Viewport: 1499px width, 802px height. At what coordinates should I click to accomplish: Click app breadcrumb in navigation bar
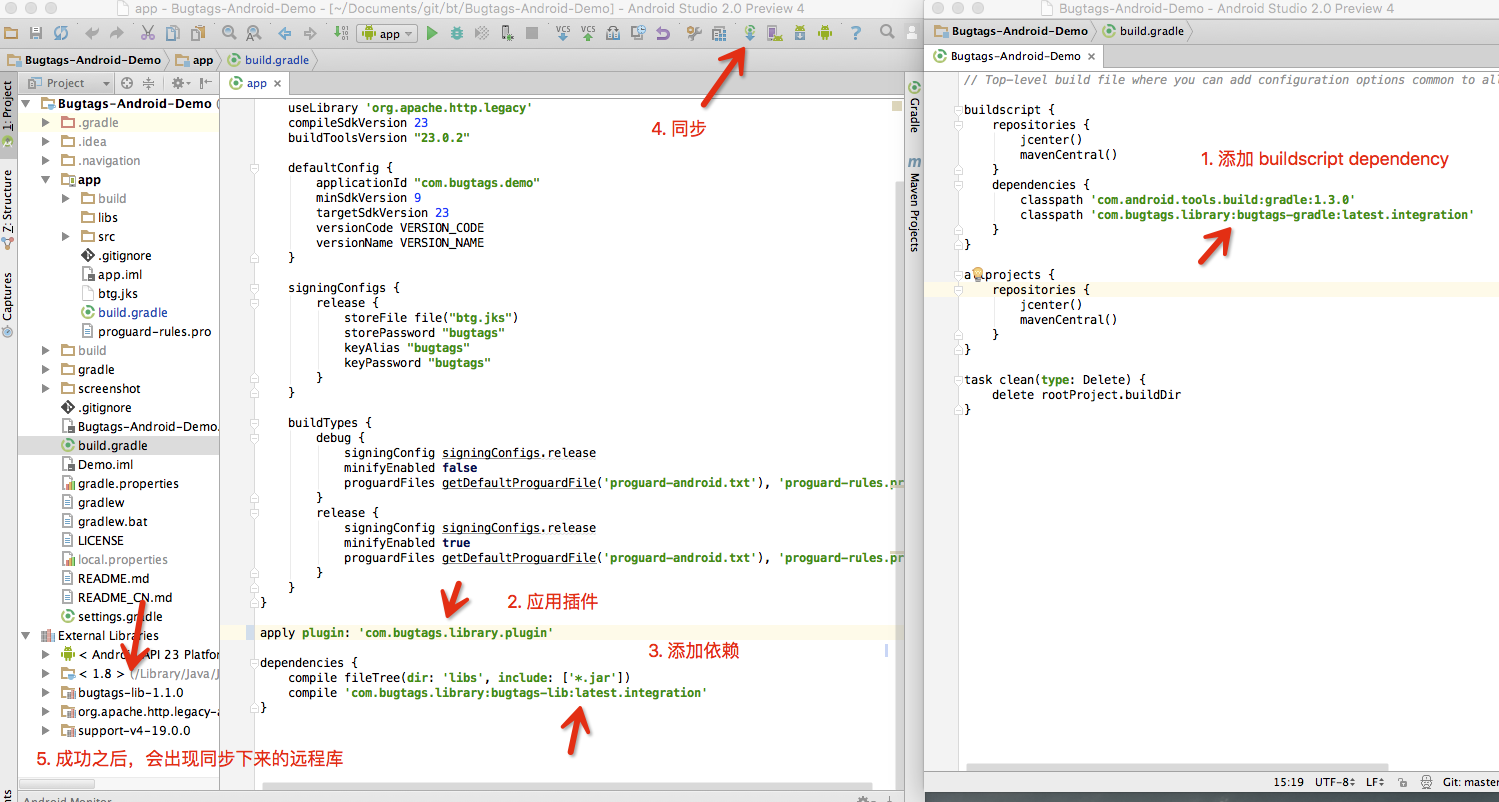click(x=194, y=60)
